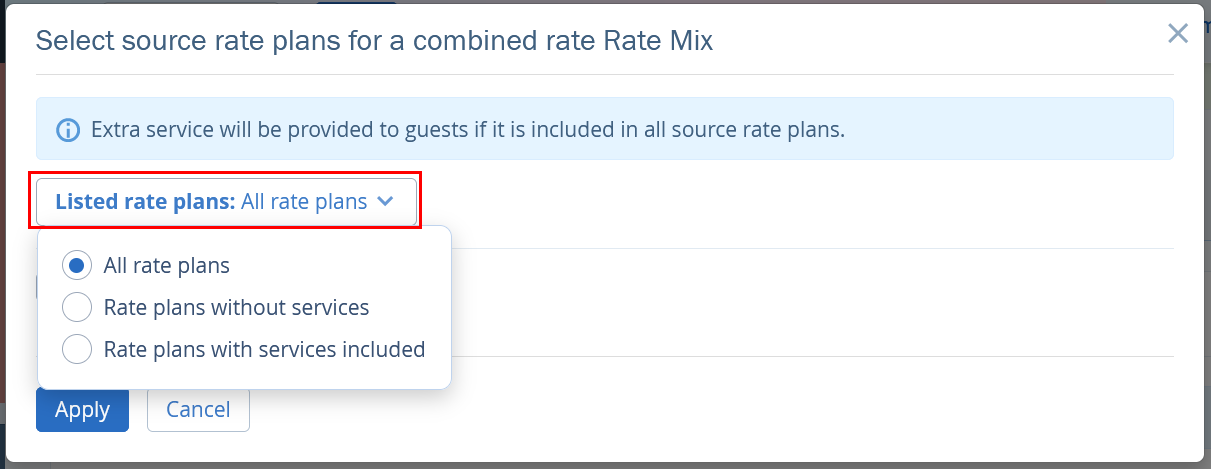This screenshot has height=469, width=1211.
Task: Click the bold 'Listed rate plans:' label
Action: pos(145,202)
